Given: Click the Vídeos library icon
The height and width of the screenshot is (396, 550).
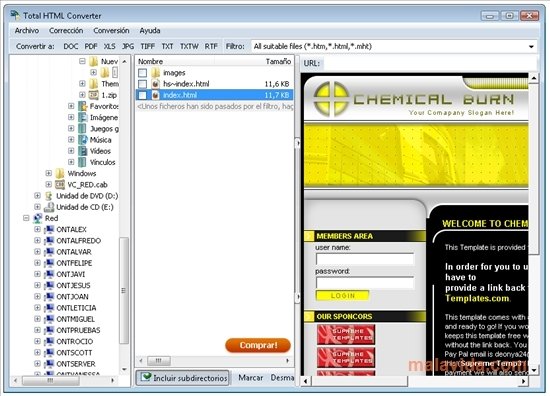Looking at the screenshot, I should (83, 151).
